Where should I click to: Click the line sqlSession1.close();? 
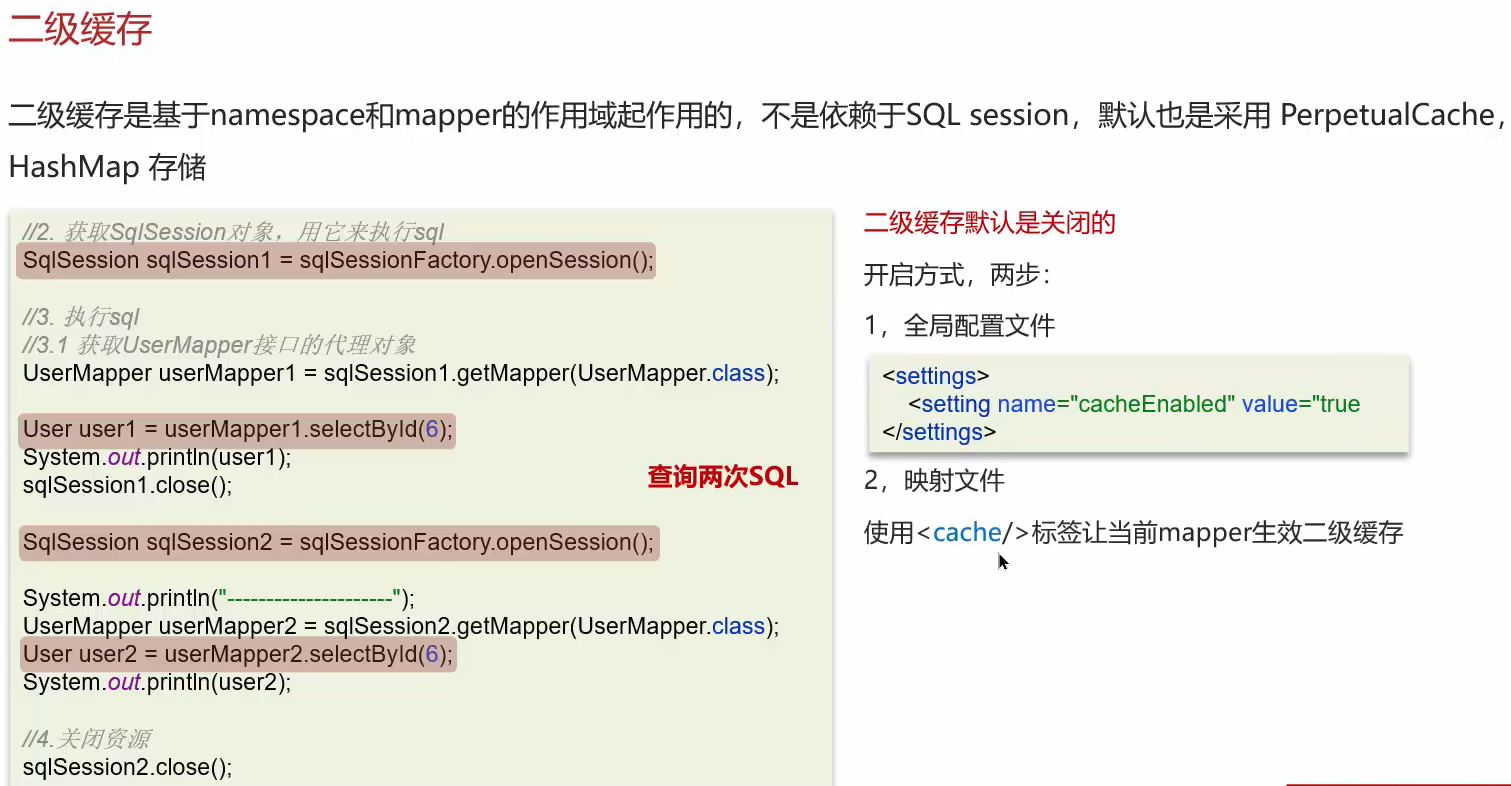point(127,486)
